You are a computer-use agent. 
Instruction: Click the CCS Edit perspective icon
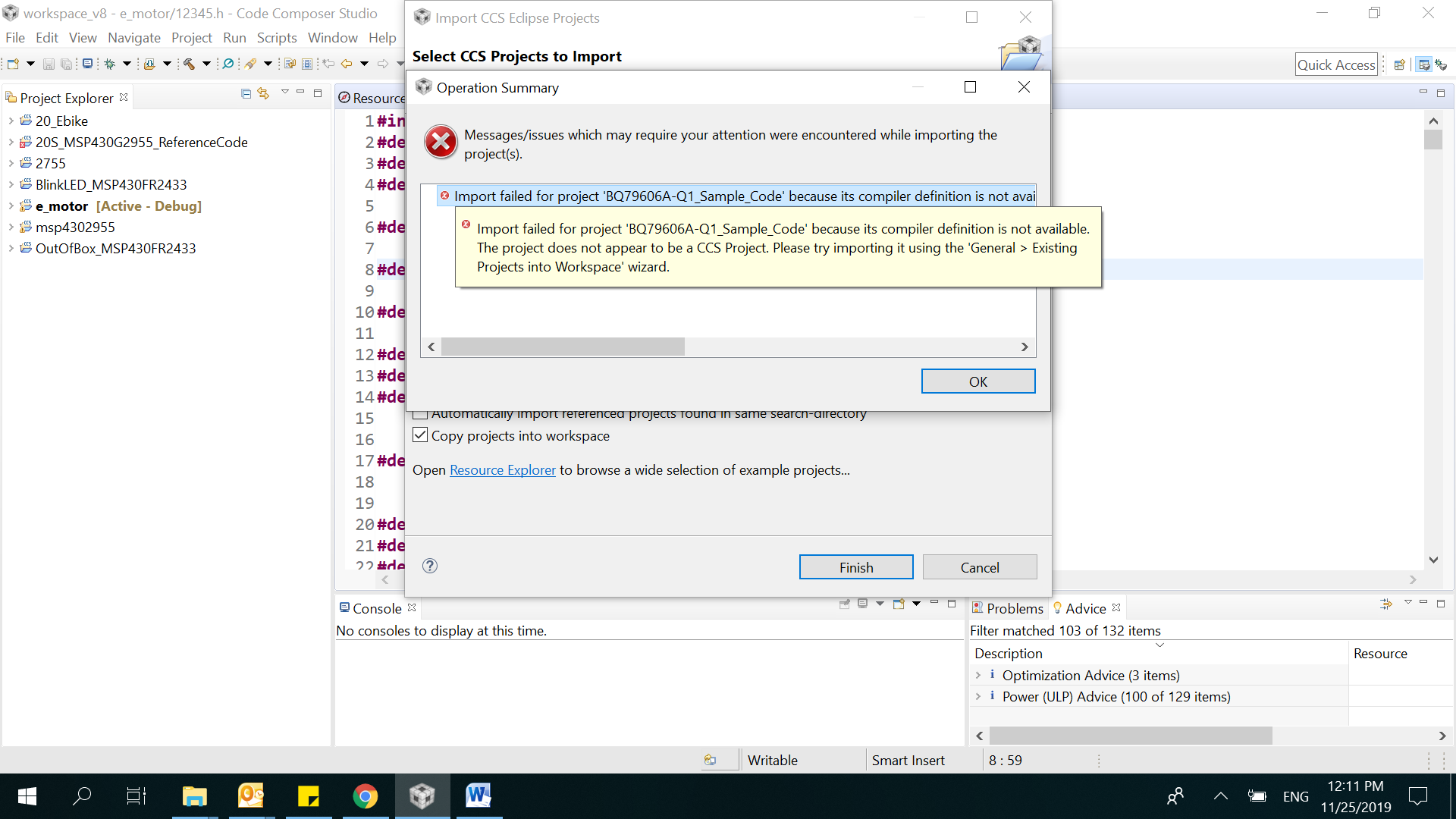point(1424,65)
